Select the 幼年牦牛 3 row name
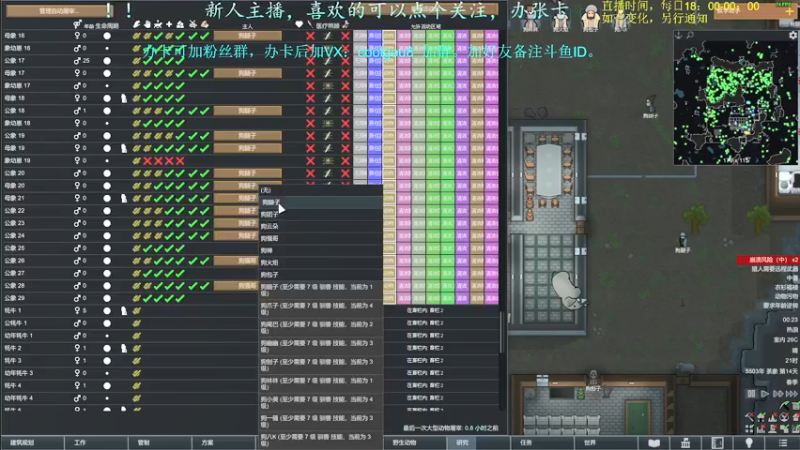This screenshot has height=450, width=800. click(18, 373)
